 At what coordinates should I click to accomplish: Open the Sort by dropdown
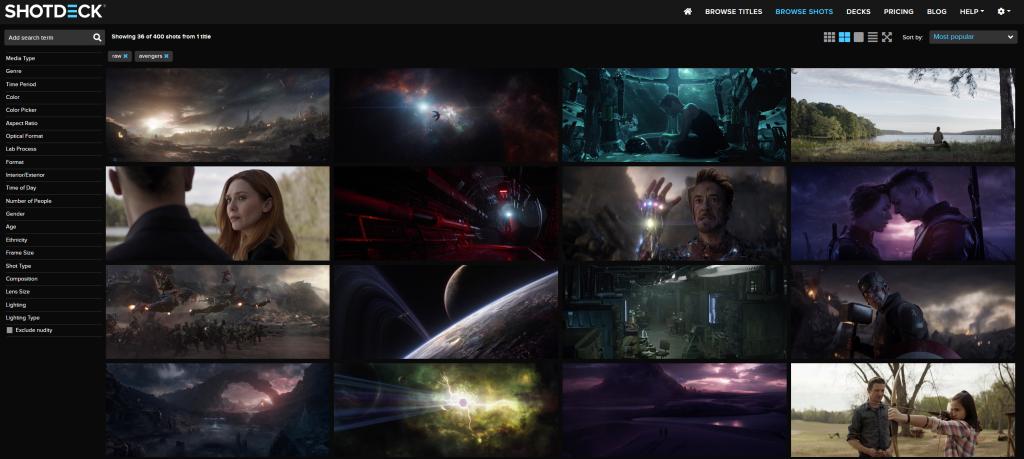973,37
